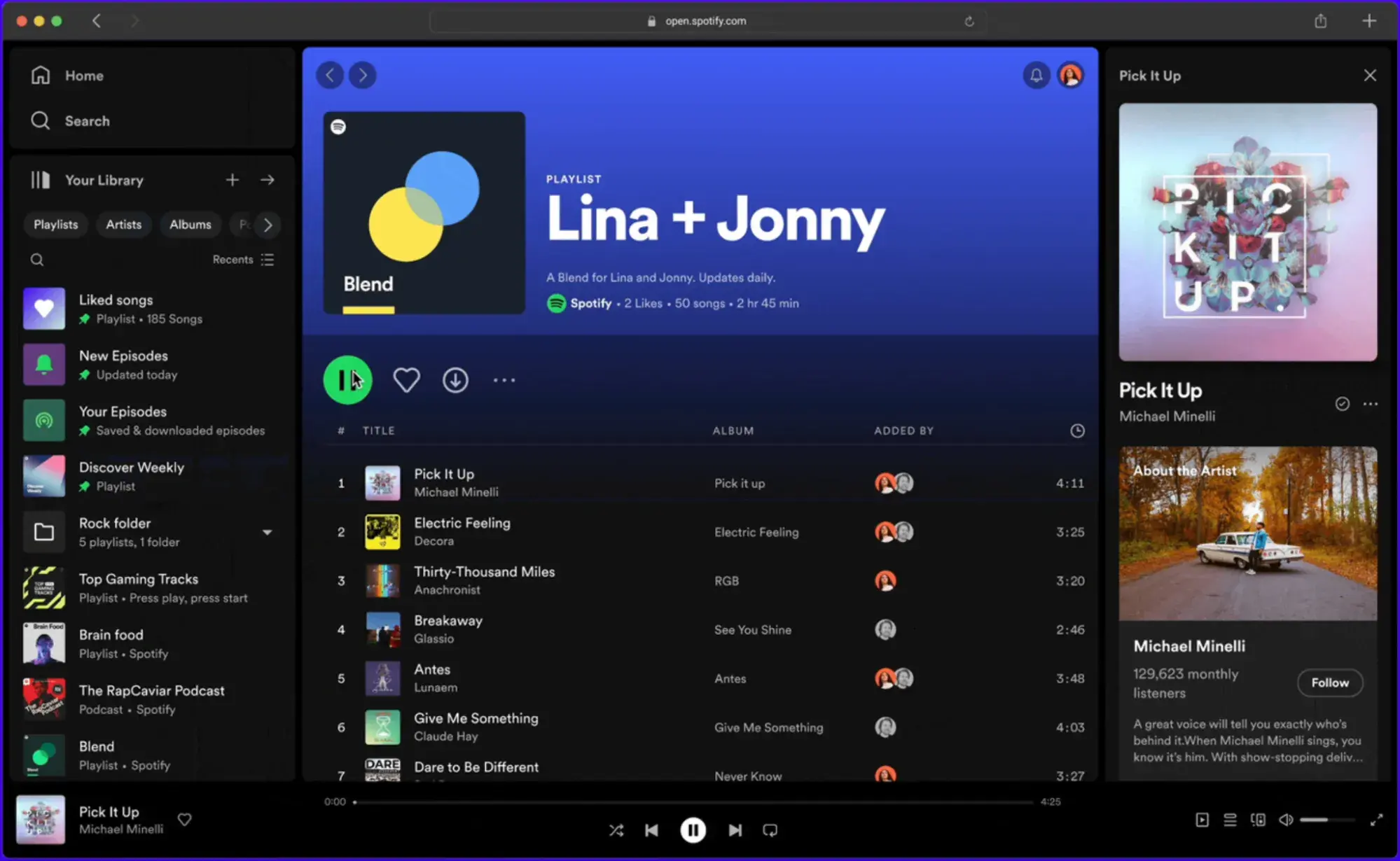
Task: Search within library magnifier icon
Action: (37, 260)
